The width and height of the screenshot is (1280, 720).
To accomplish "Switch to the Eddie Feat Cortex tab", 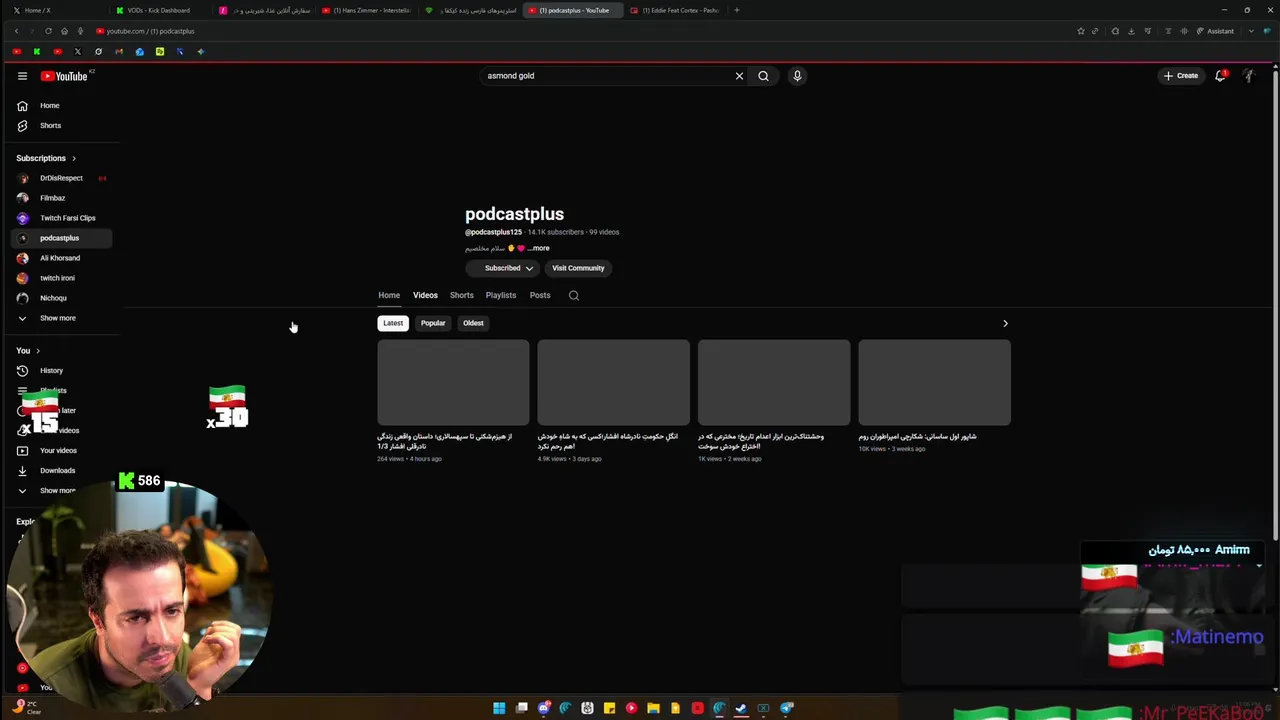I will pos(675,10).
